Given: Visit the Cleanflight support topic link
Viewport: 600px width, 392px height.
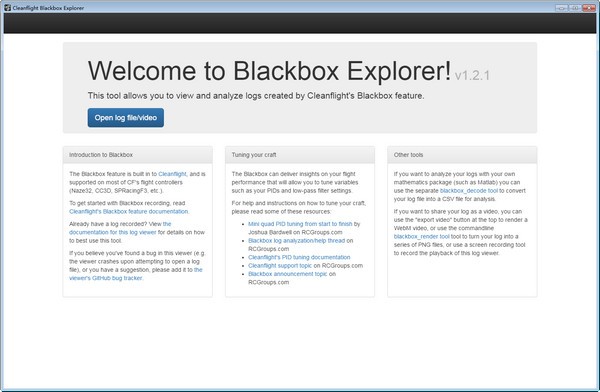Looking at the screenshot, I should [x=280, y=266].
